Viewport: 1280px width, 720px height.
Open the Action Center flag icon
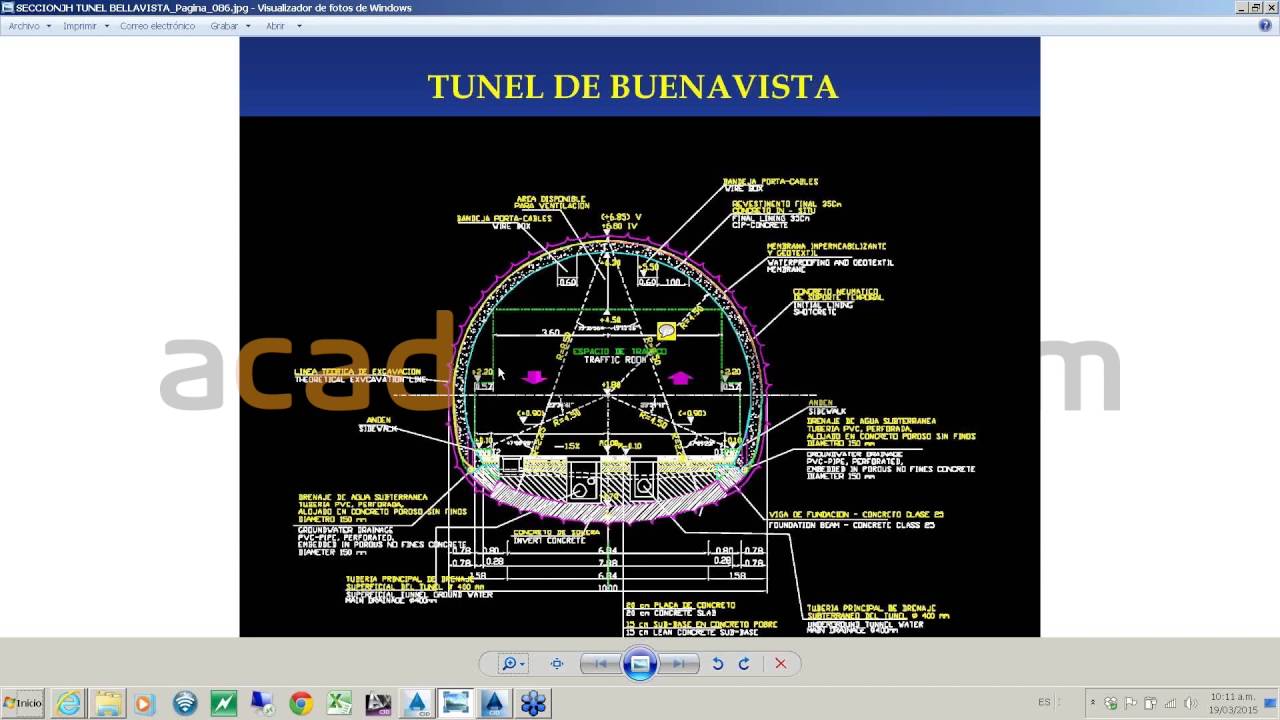point(1131,703)
